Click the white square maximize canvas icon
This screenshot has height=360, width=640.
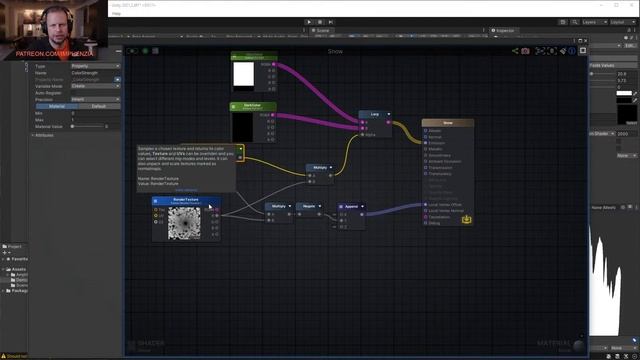coord(583,51)
